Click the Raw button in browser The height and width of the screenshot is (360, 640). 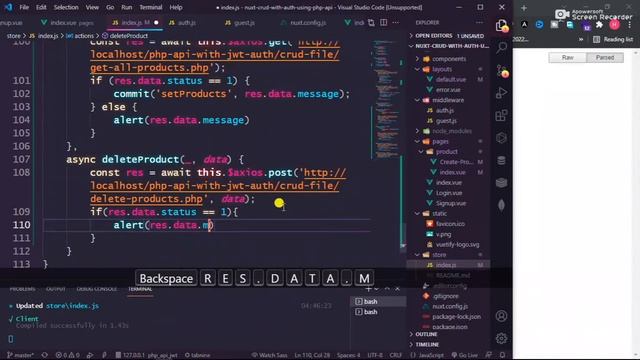(567, 58)
